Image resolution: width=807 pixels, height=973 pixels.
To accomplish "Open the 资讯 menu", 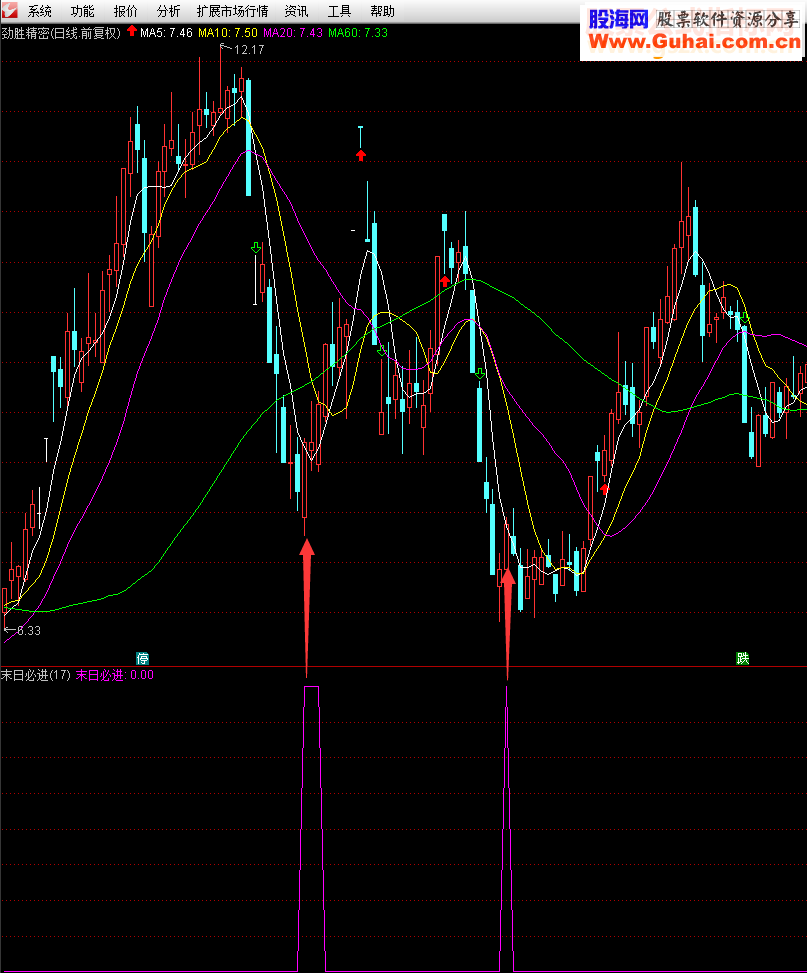I will (296, 11).
